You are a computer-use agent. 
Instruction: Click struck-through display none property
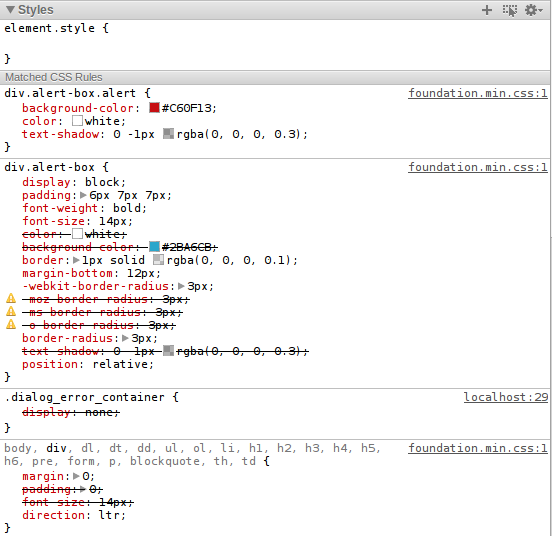71,412
